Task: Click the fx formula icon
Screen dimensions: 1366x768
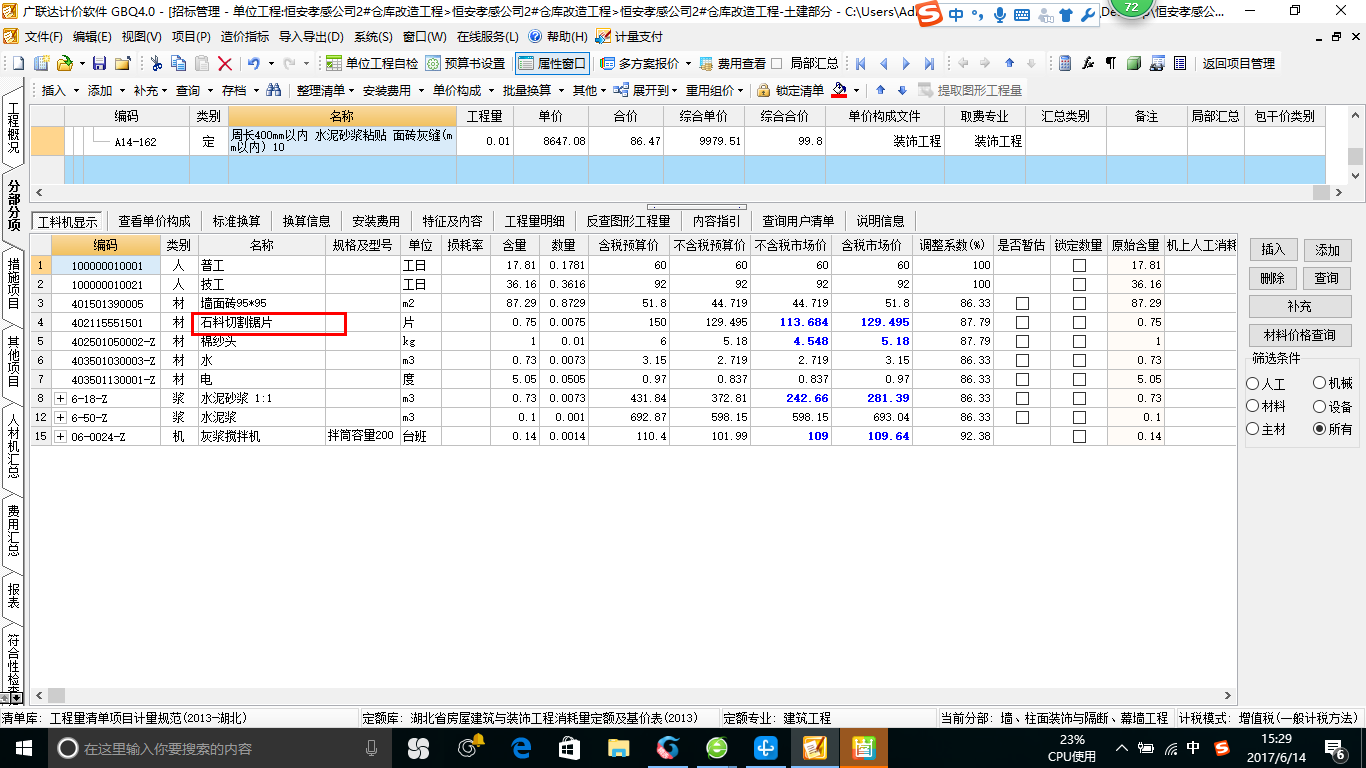Action: (1089, 63)
